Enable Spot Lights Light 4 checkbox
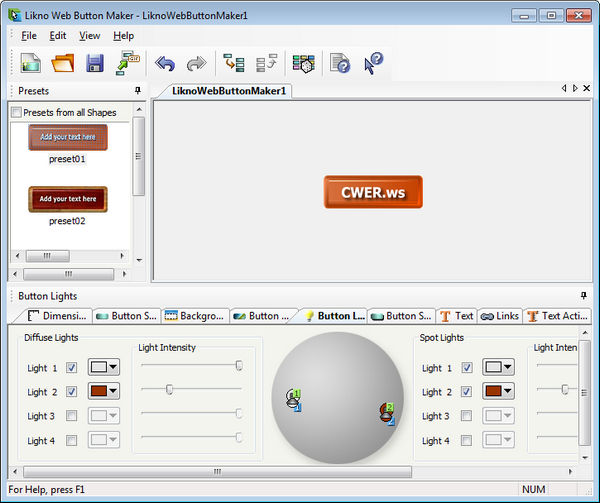Screen dimensions: 600x503 (x=466, y=441)
